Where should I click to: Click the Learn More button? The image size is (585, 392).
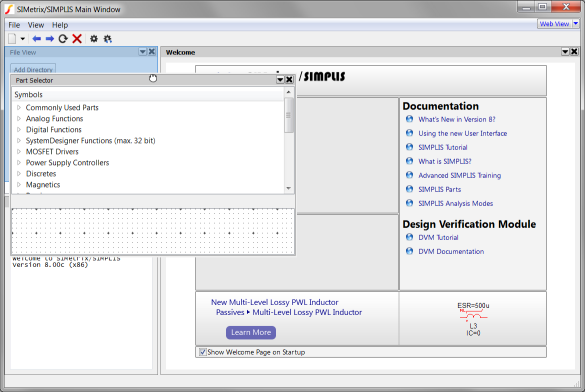point(251,332)
